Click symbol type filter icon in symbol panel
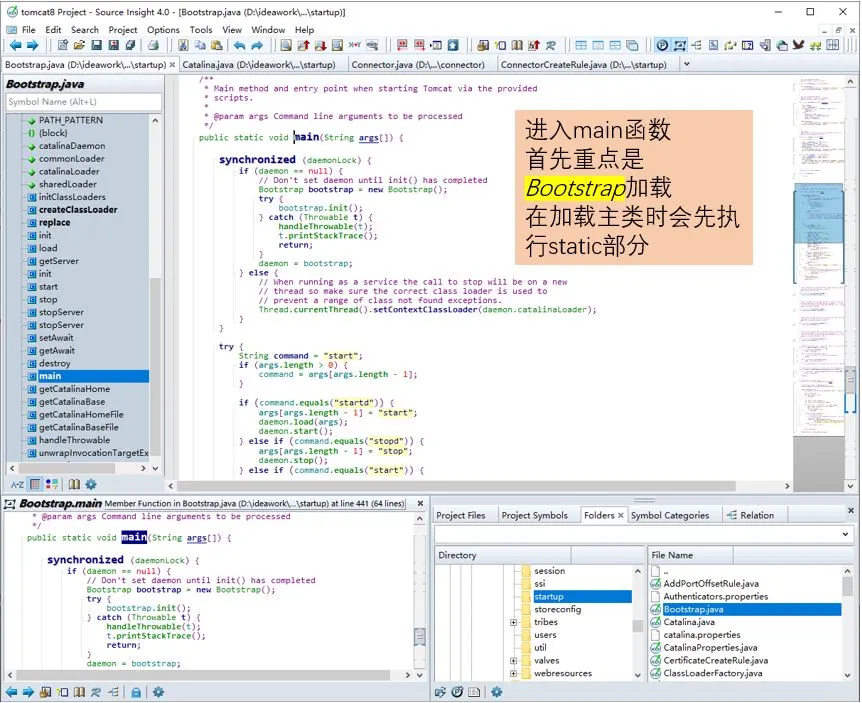The height and width of the screenshot is (703, 862). tap(52, 484)
